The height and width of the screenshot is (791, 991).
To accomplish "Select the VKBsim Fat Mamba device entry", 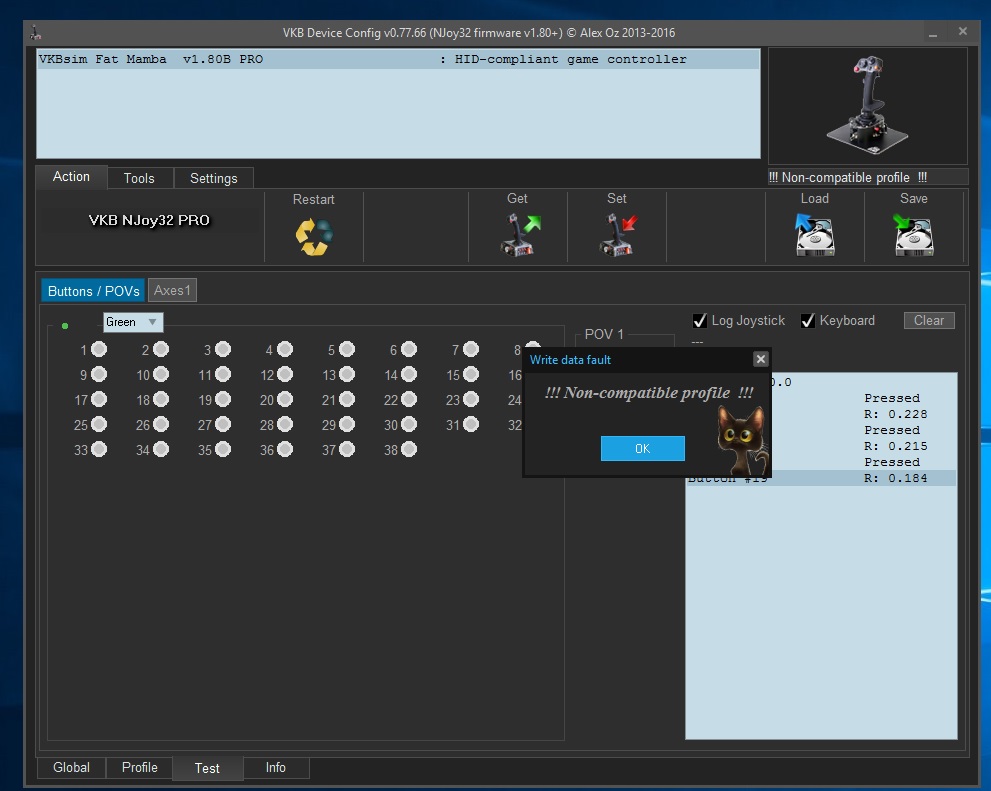I will point(398,60).
